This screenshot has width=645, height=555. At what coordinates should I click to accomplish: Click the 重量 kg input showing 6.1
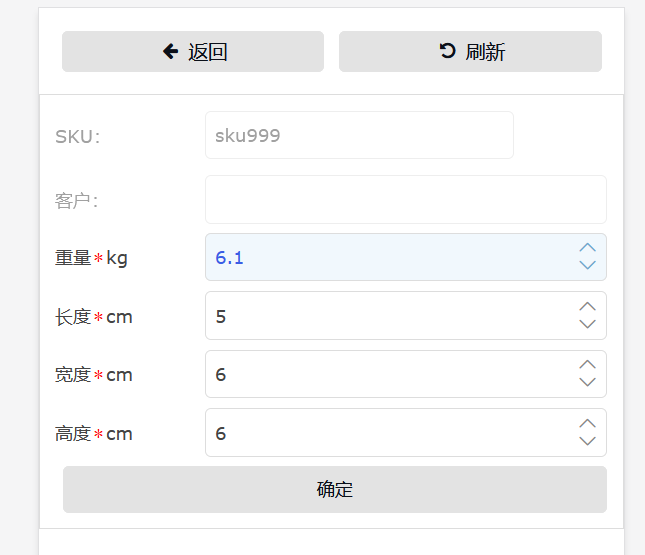coord(406,257)
